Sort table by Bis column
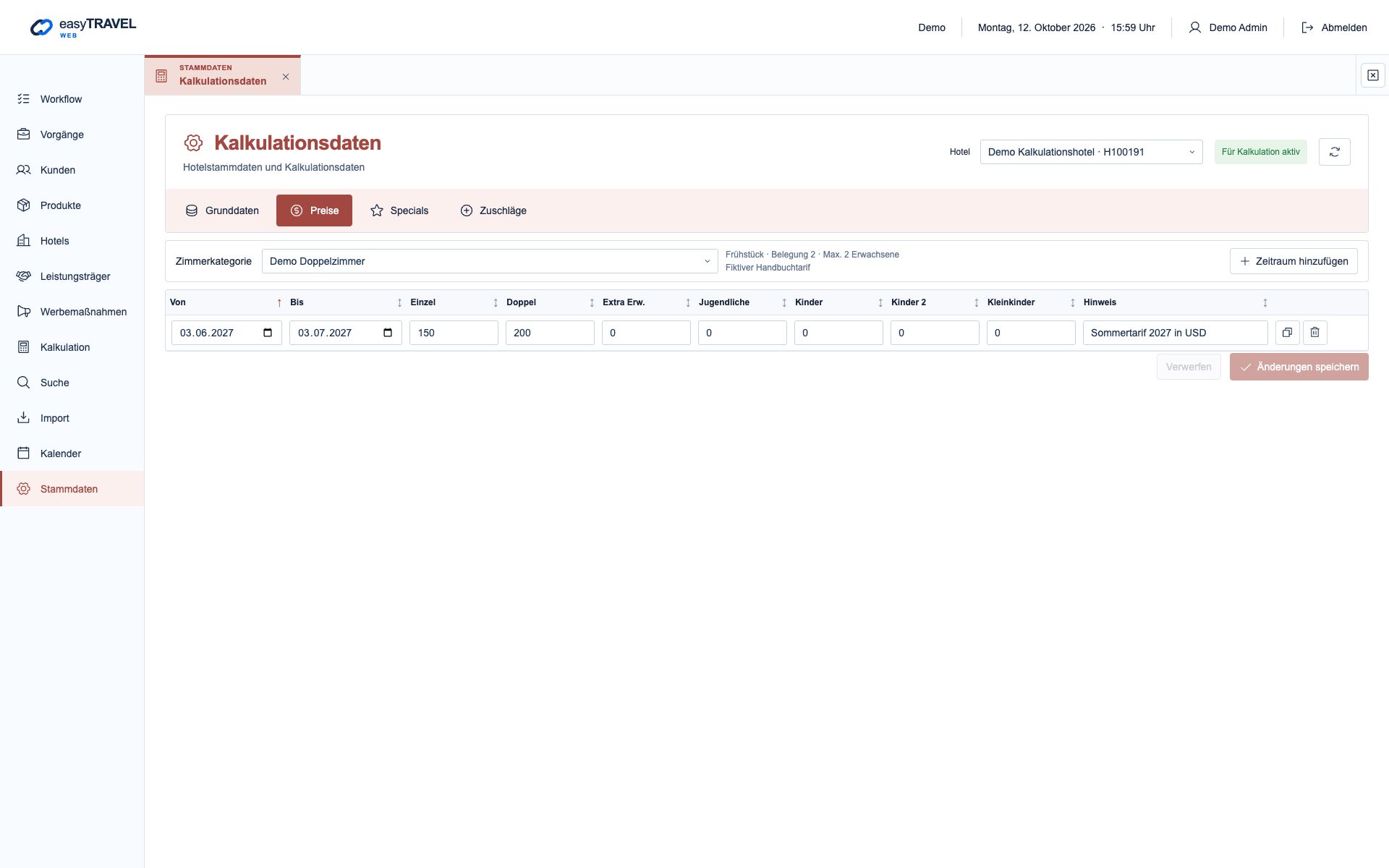Viewport: 1389px width, 868px height. tap(346, 302)
